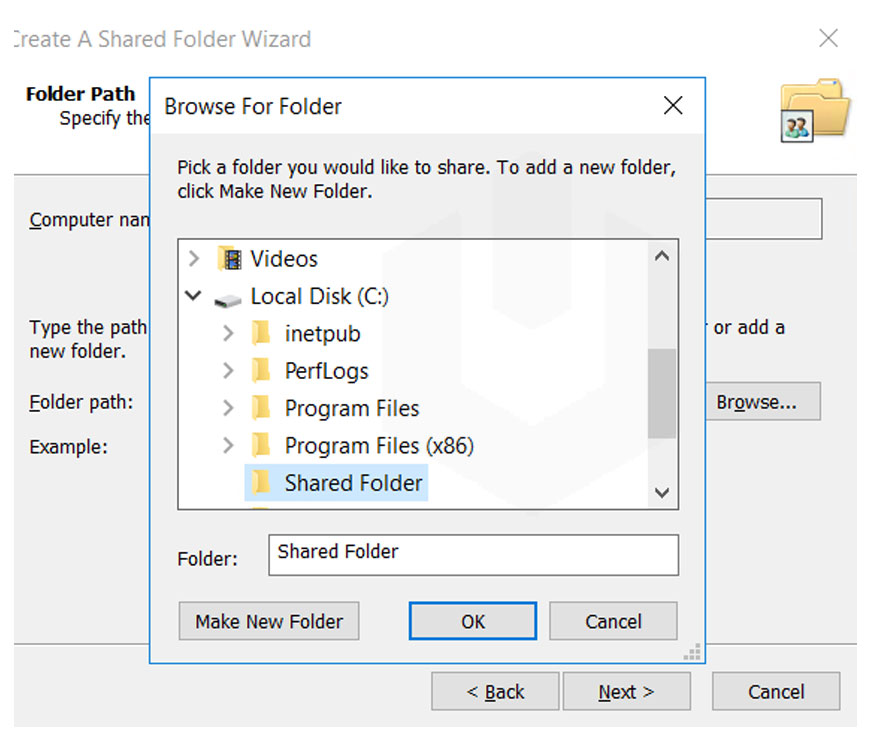
Task: Click the Shared Folder folder icon
Action: pyautogui.click(x=259, y=482)
